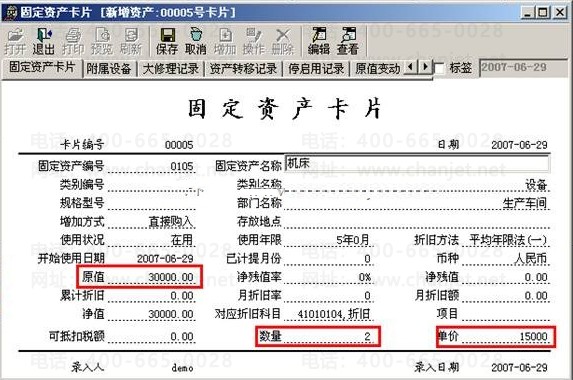573x380 pixels.
Task: Click the 录入日期 value 2007-06-29
Action: click(x=519, y=368)
